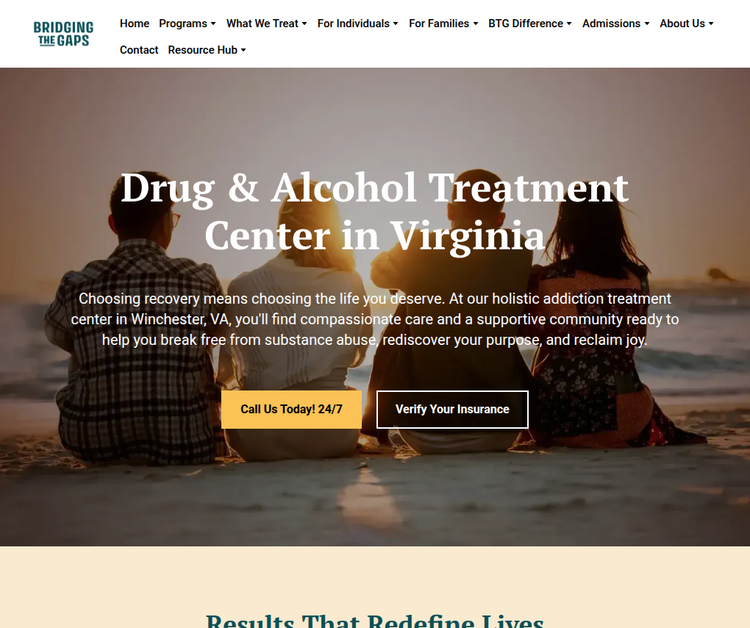750x628 pixels.
Task: Open the Contact page link
Action: [x=139, y=50]
